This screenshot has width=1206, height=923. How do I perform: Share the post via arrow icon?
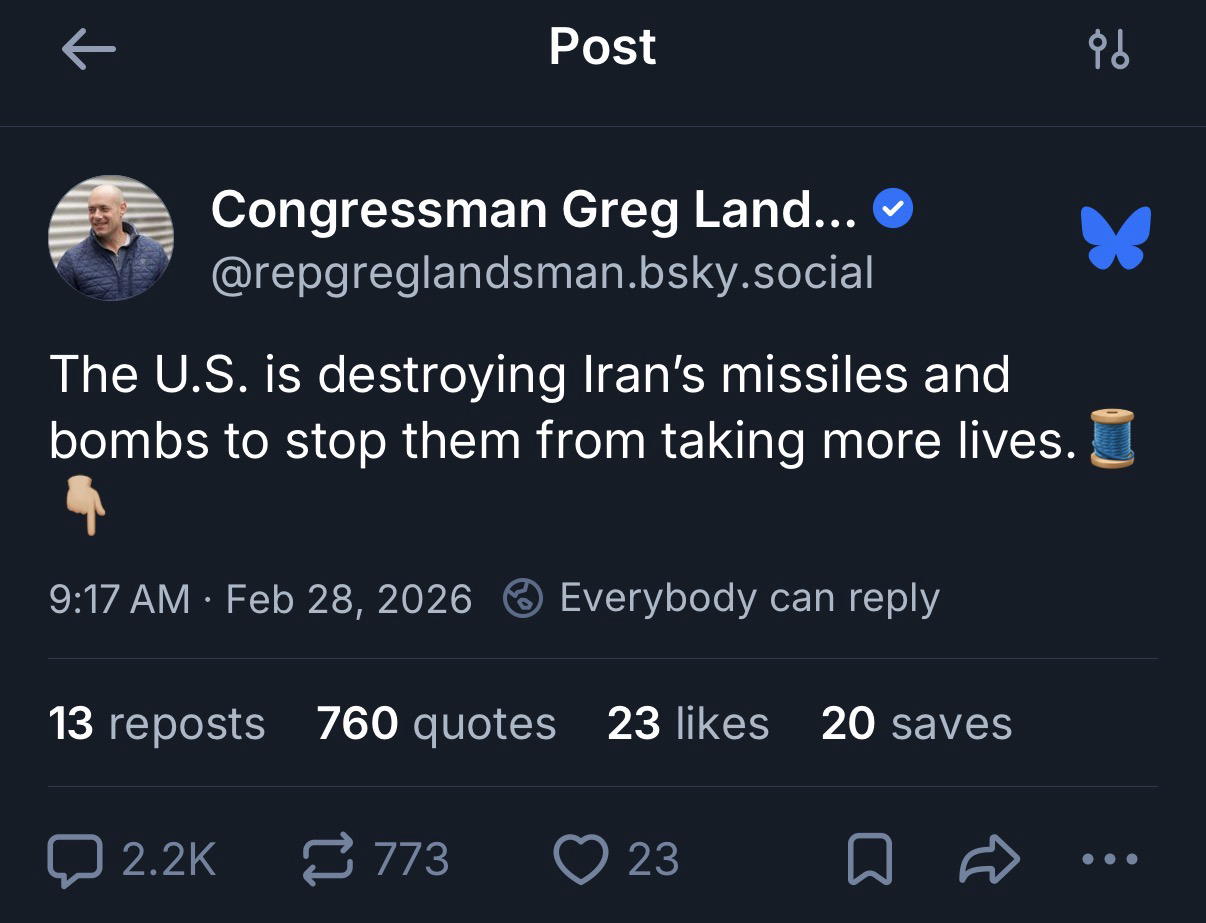pyautogui.click(x=989, y=859)
